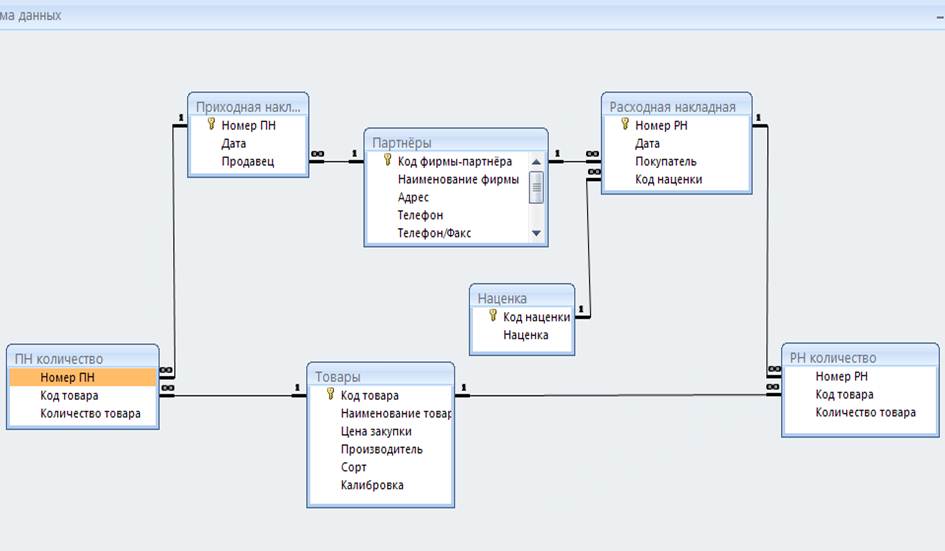The width and height of the screenshot is (945, 551).
Task: Click relationship line between ПН количество and Товары
Action: tap(234, 395)
